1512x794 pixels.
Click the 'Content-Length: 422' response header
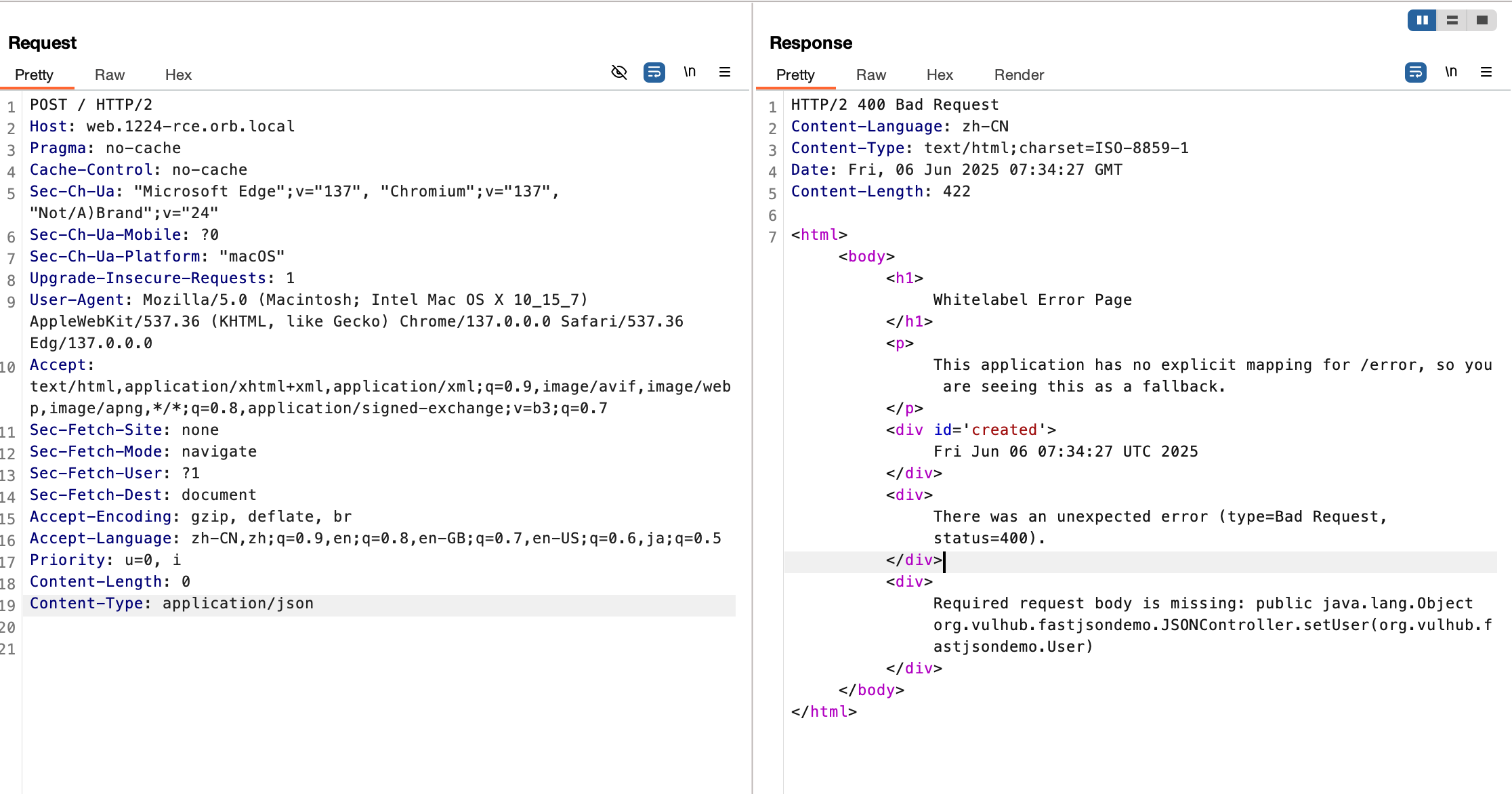point(881,192)
